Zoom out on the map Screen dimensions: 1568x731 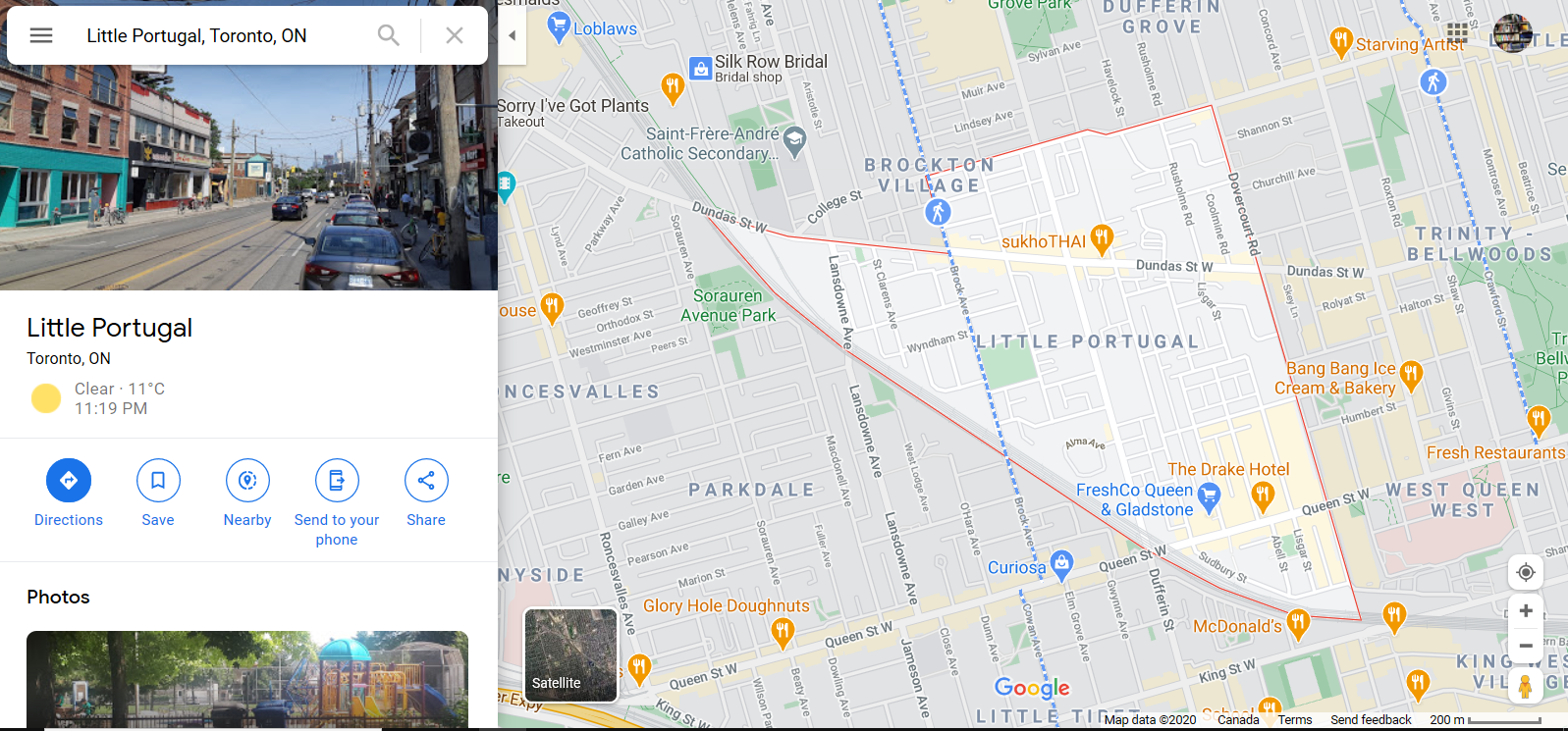pyautogui.click(x=1526, y=646)
